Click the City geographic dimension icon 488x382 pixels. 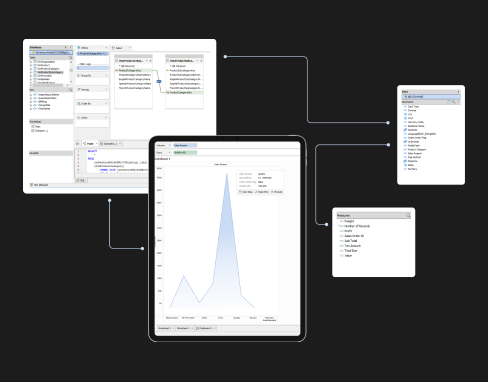[x=405, y=114]
